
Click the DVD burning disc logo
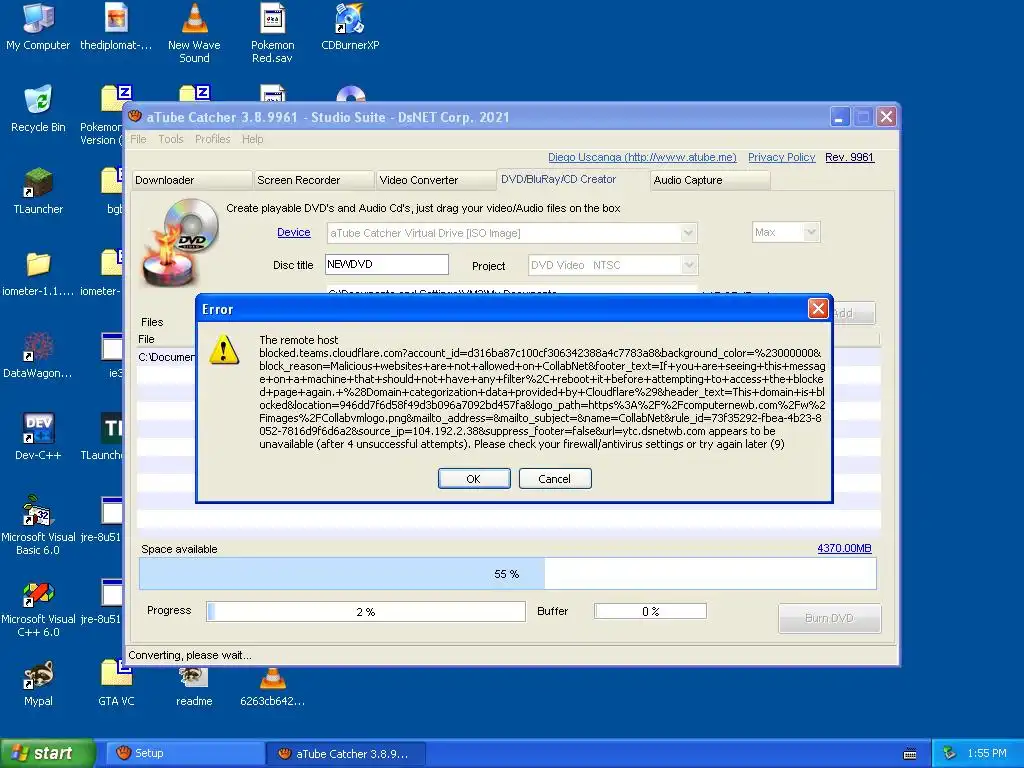181,242
